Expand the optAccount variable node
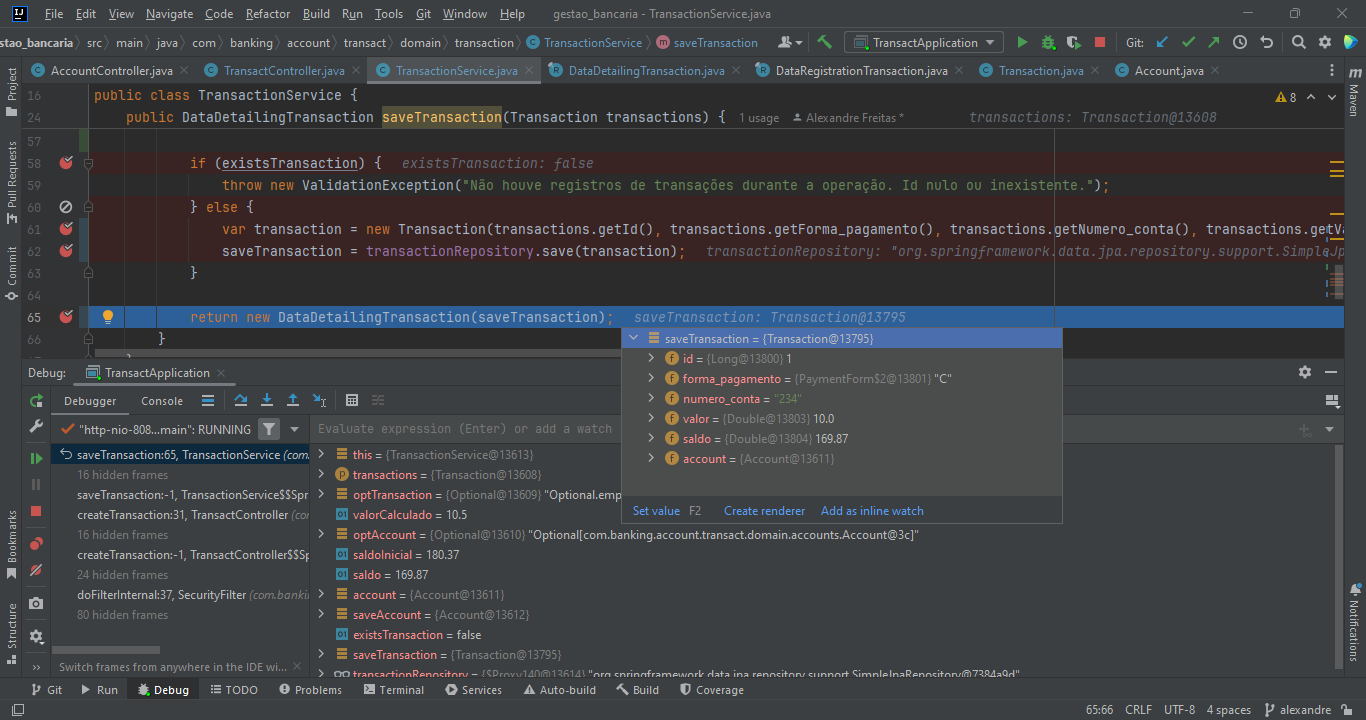Screen dimensions: 1366x720 [321, 534]
